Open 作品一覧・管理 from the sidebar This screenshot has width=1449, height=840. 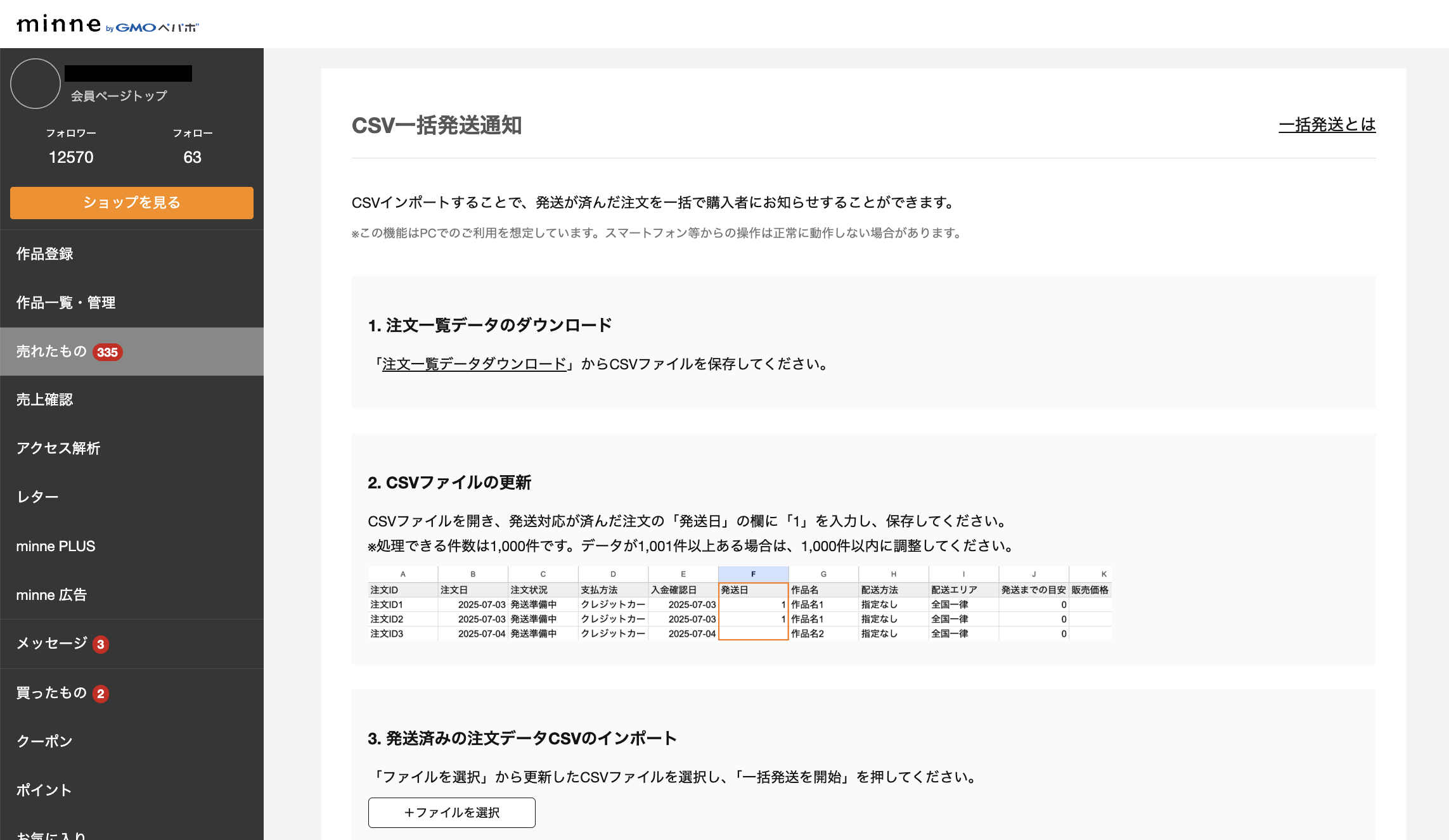click(66, 303)
